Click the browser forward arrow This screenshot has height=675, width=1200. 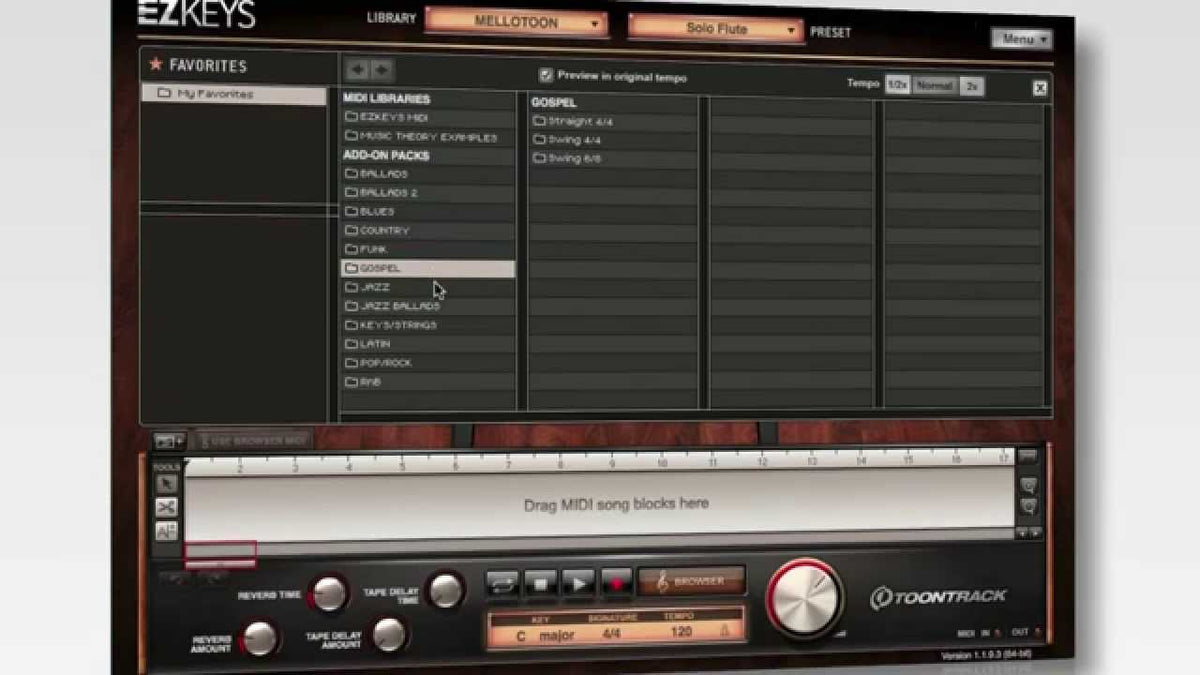pos(381,69)
